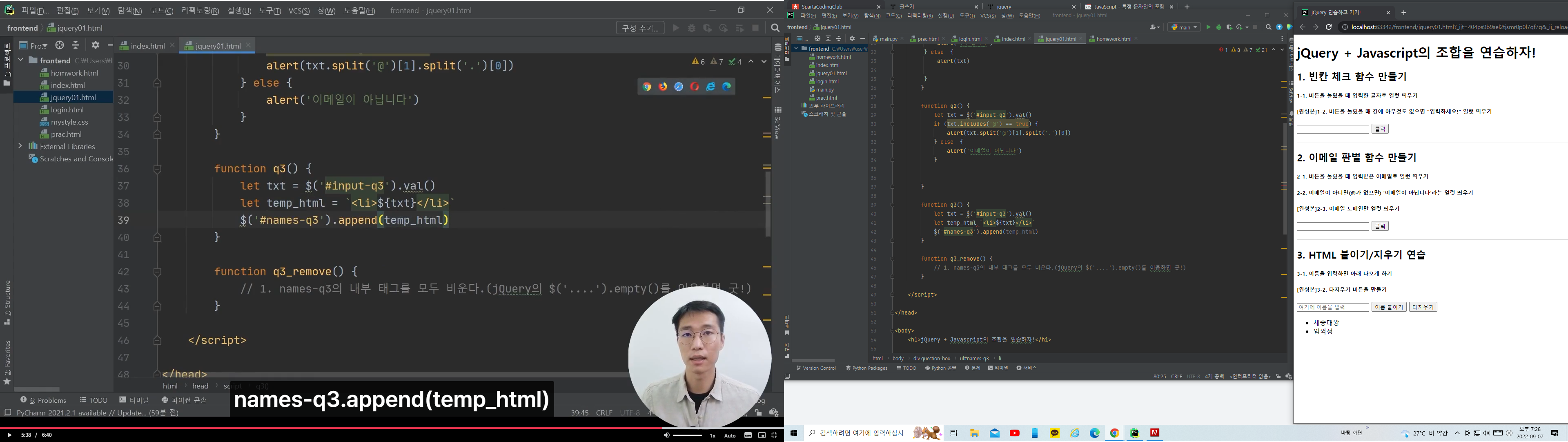The height and width of the screenshot is (442, 1568).
Task: Open Edge preview from floating browser bar
Action: tap(727, 87)
